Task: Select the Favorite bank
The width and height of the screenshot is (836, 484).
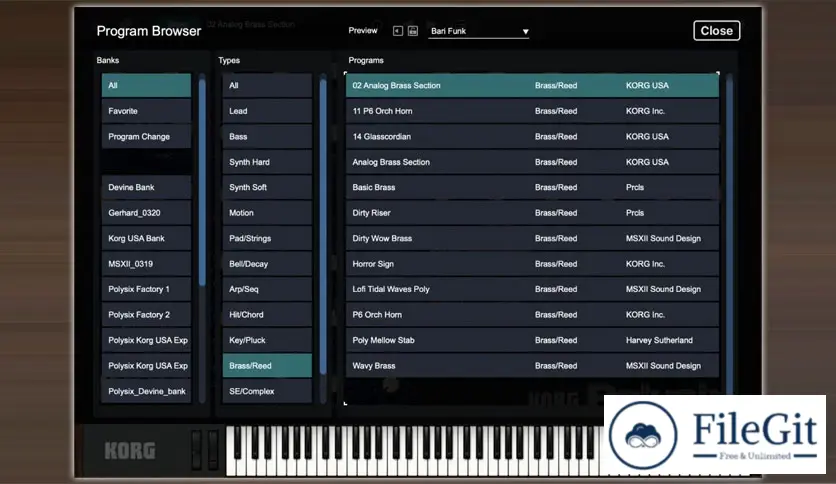Action: click(x=146, y=111)
